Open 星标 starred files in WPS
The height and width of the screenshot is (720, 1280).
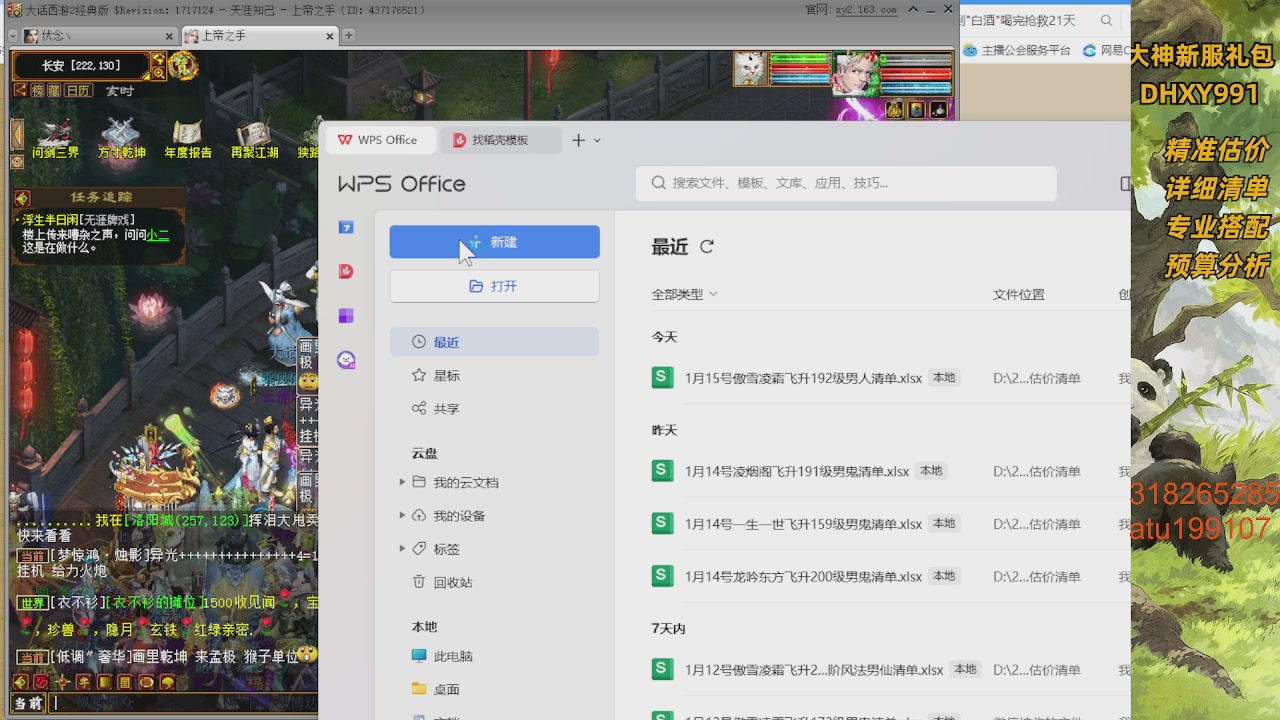point(436,376)
